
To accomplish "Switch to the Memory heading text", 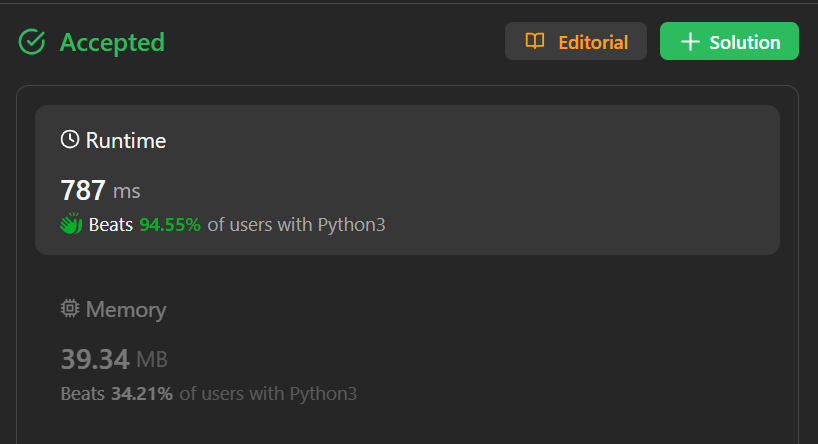I will 126,310.
